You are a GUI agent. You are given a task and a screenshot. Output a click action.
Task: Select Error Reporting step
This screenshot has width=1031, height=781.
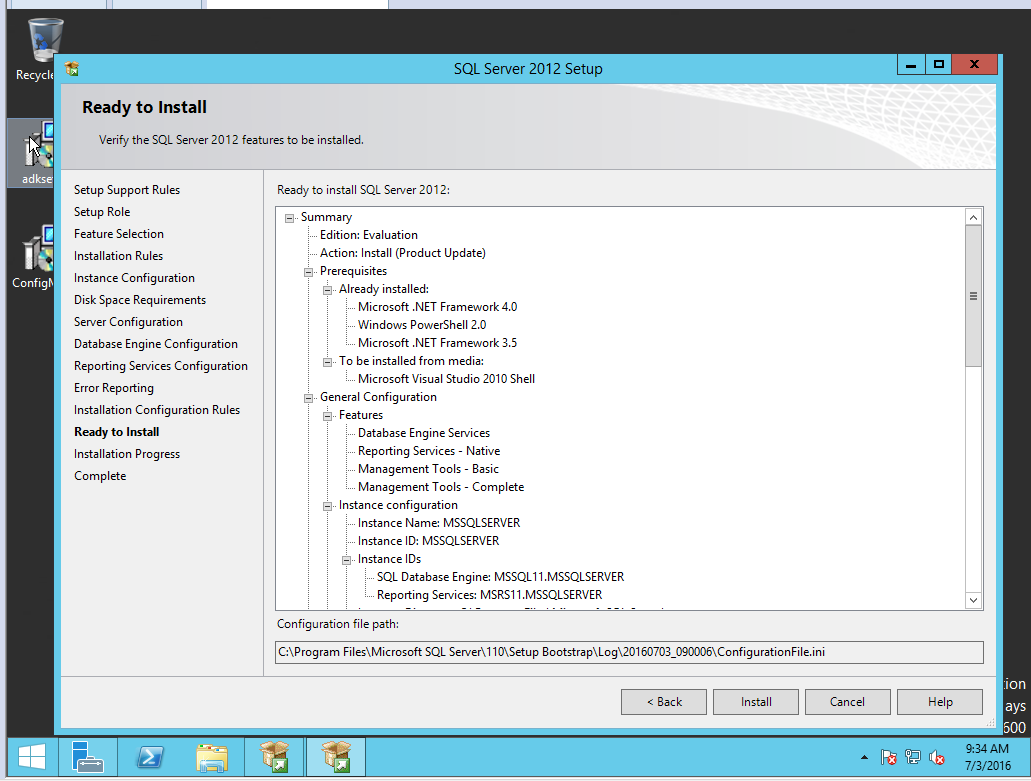point(114,388)
